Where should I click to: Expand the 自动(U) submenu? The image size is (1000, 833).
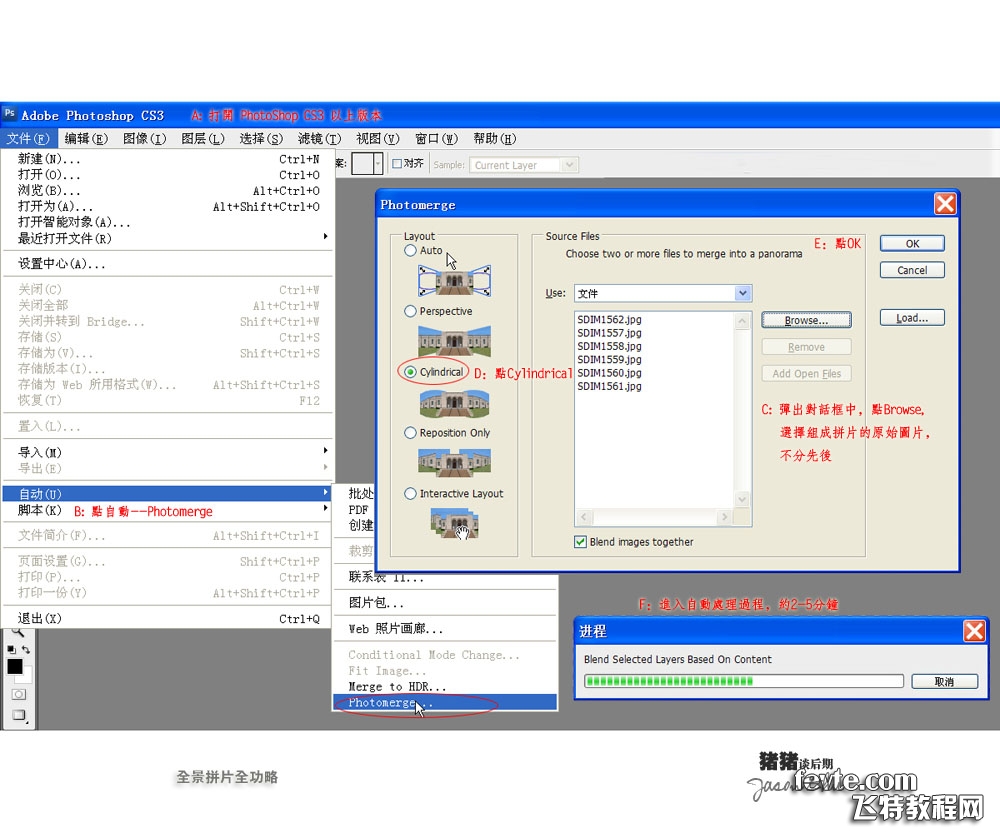click(x=167, y=494)
